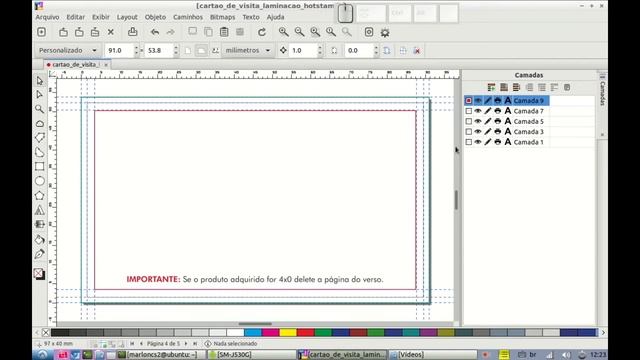640x360 pixels.
Task: Select the Node edit tool
Action: click(40, 95)
